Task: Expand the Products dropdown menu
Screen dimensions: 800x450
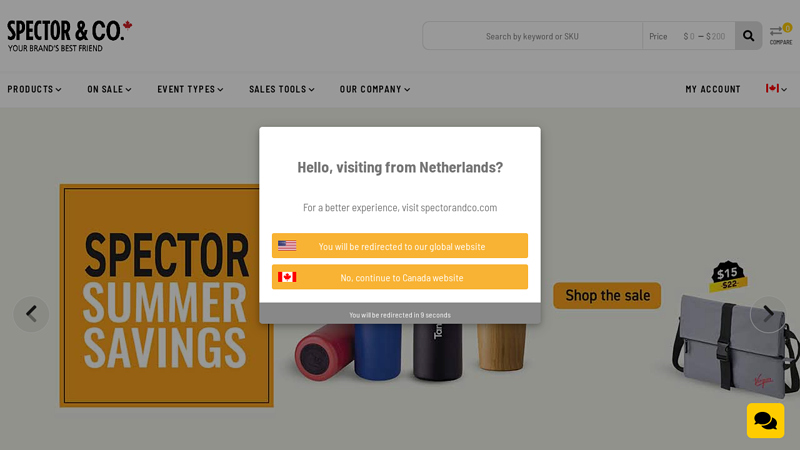Action: pos(34,89)
